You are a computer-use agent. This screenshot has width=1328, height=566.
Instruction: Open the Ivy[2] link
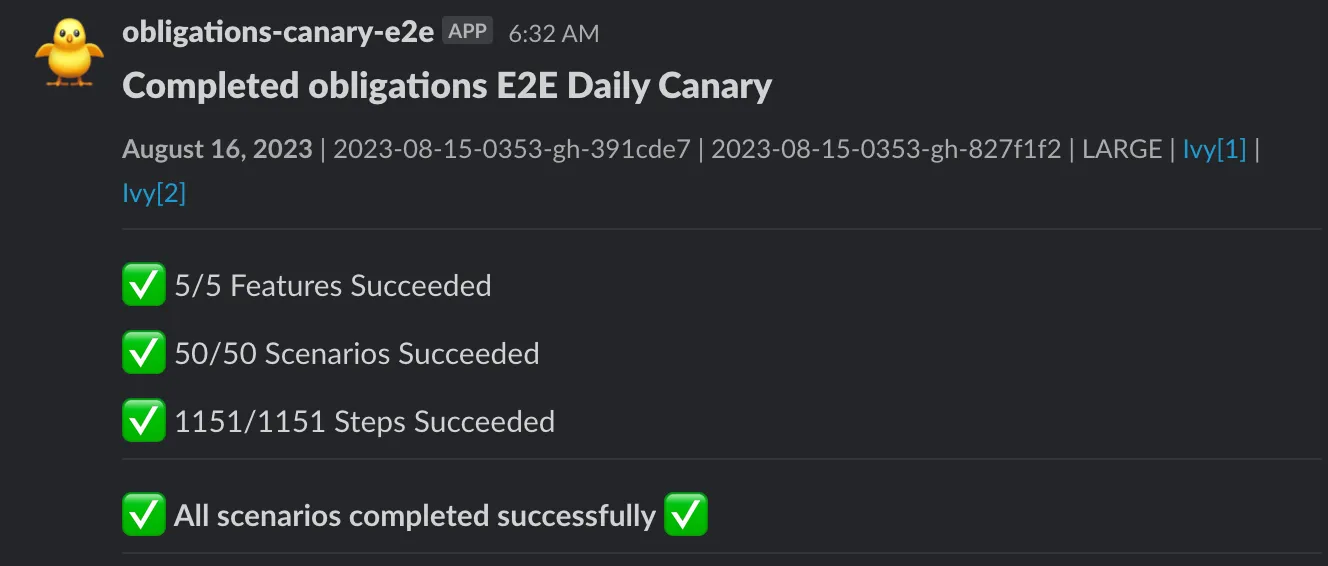tap(154, 193)
